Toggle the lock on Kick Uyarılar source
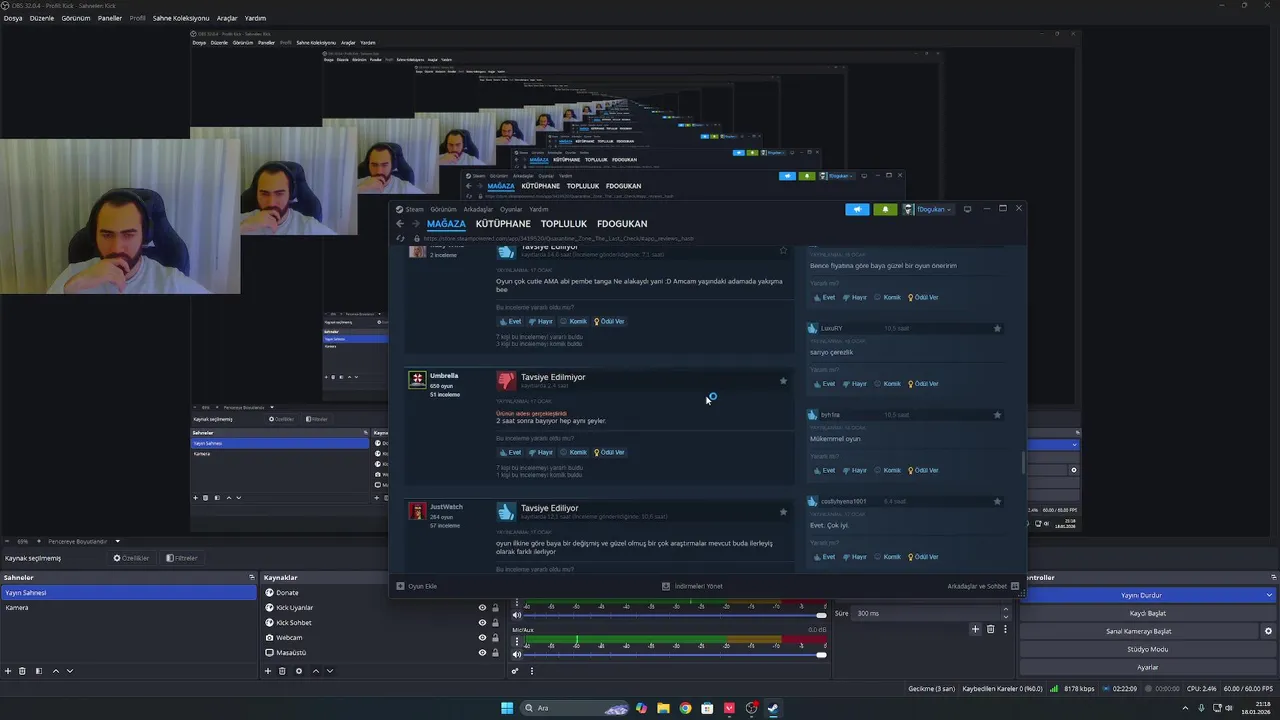The height and width of the screenshot is (720, 1280). [x=497, y=608]
